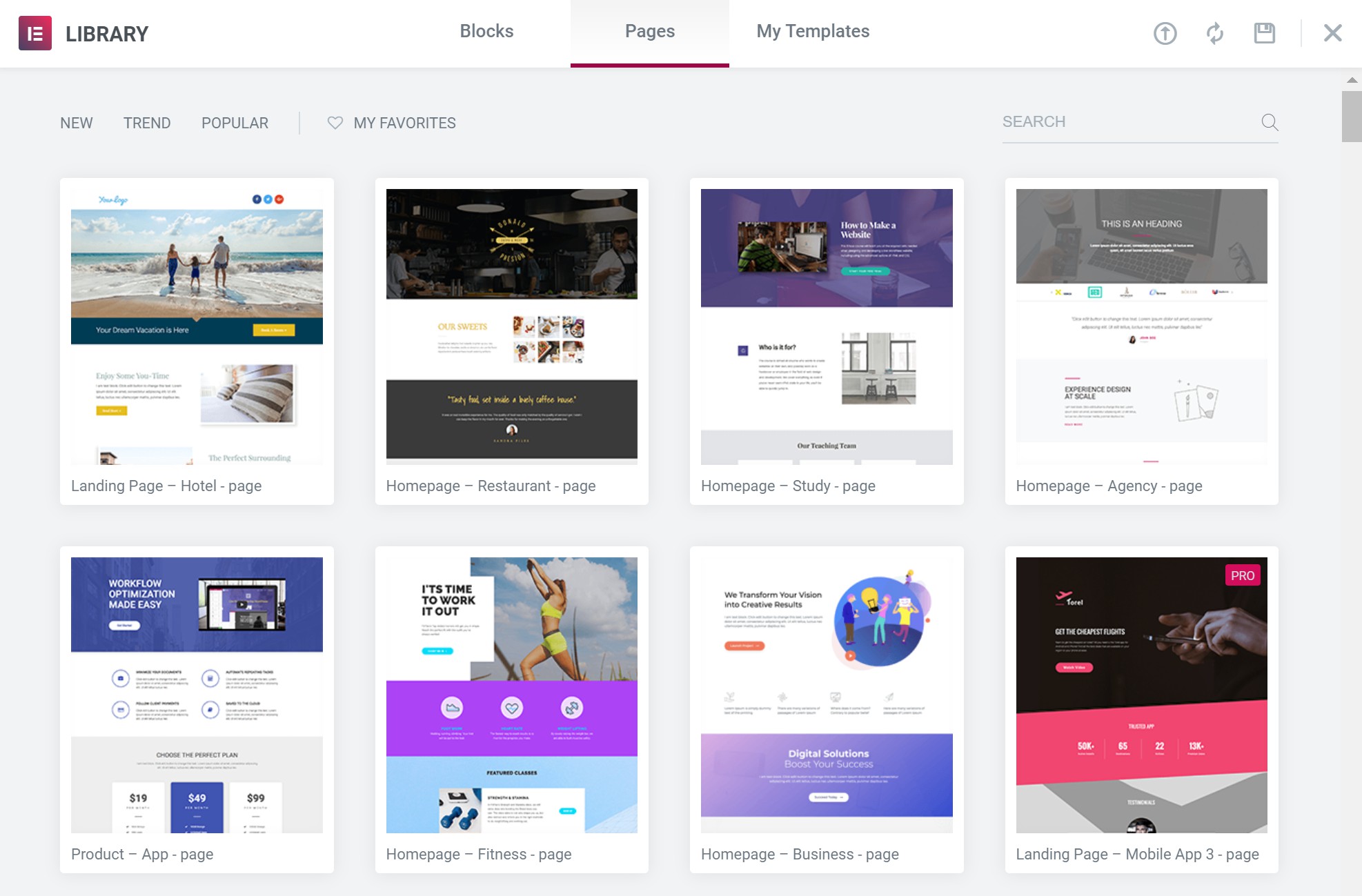Select the TREND filter option
Screen dimensions: 1362x896
(146, 122)
